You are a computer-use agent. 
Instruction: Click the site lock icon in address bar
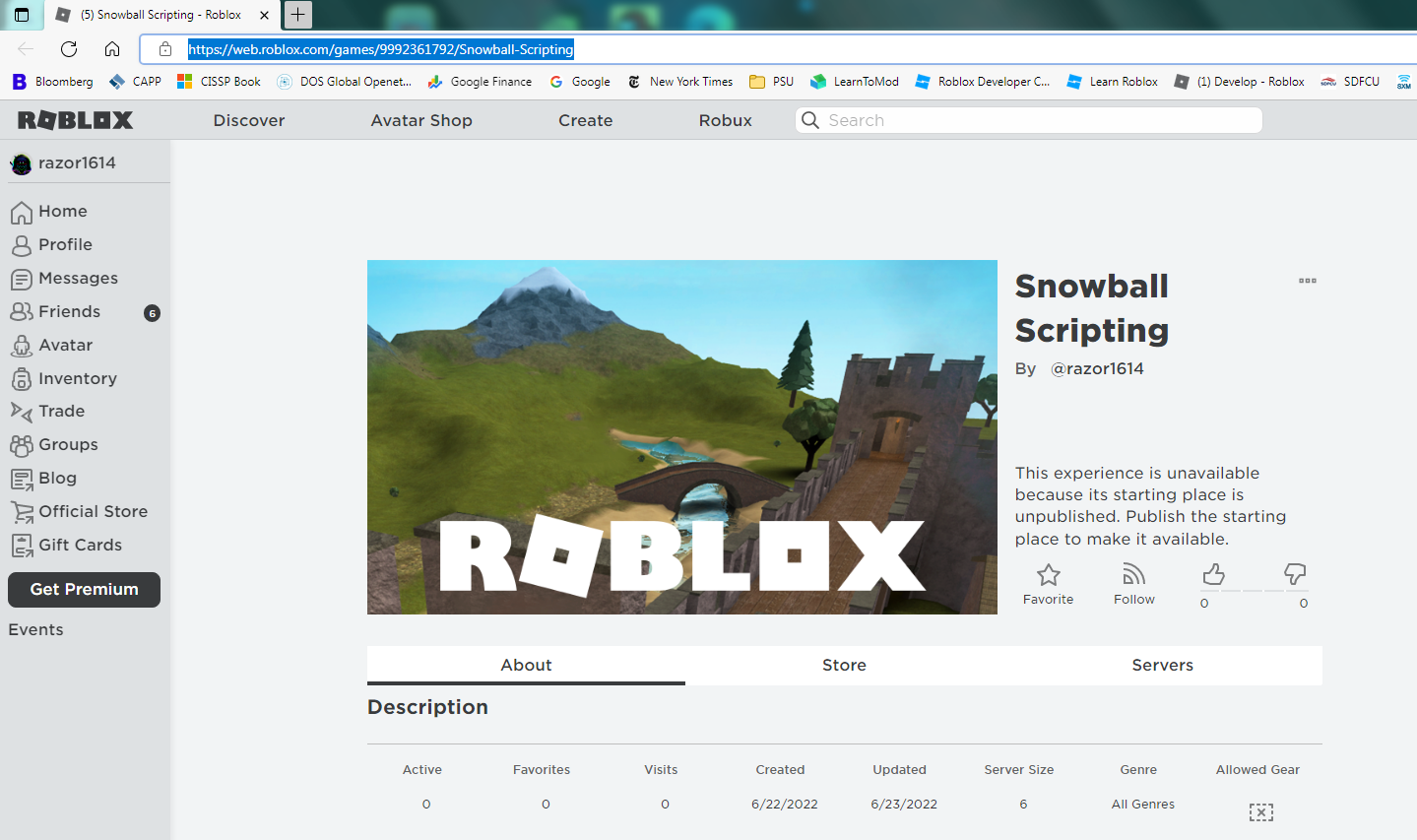coord(165,49)
